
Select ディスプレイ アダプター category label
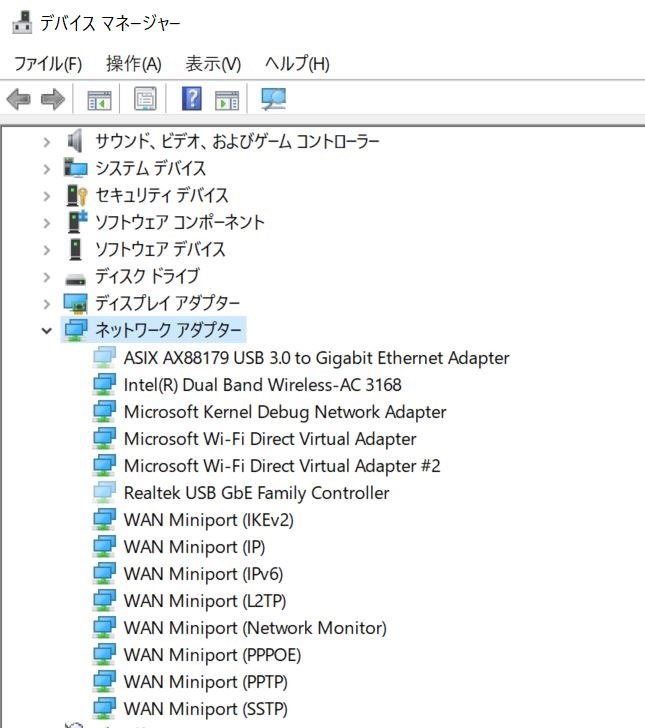[168, 303]
